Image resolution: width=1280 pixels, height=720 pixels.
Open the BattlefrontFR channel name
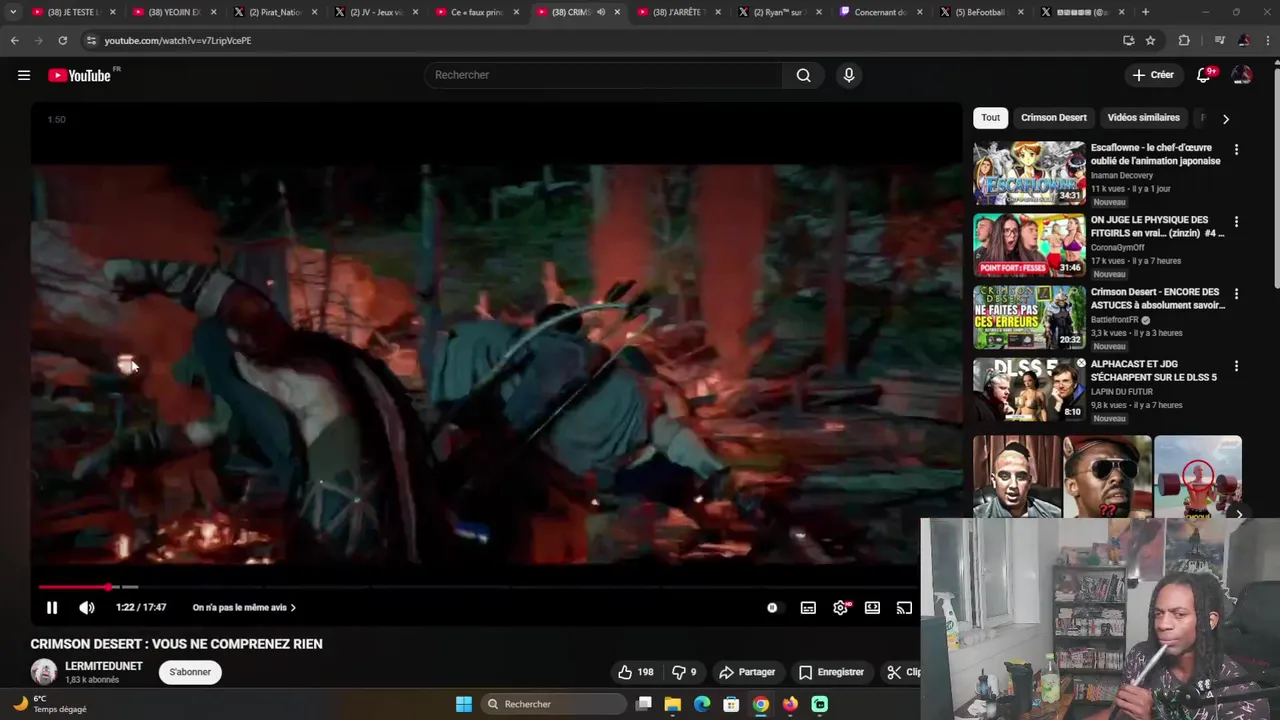point(1116,320)
